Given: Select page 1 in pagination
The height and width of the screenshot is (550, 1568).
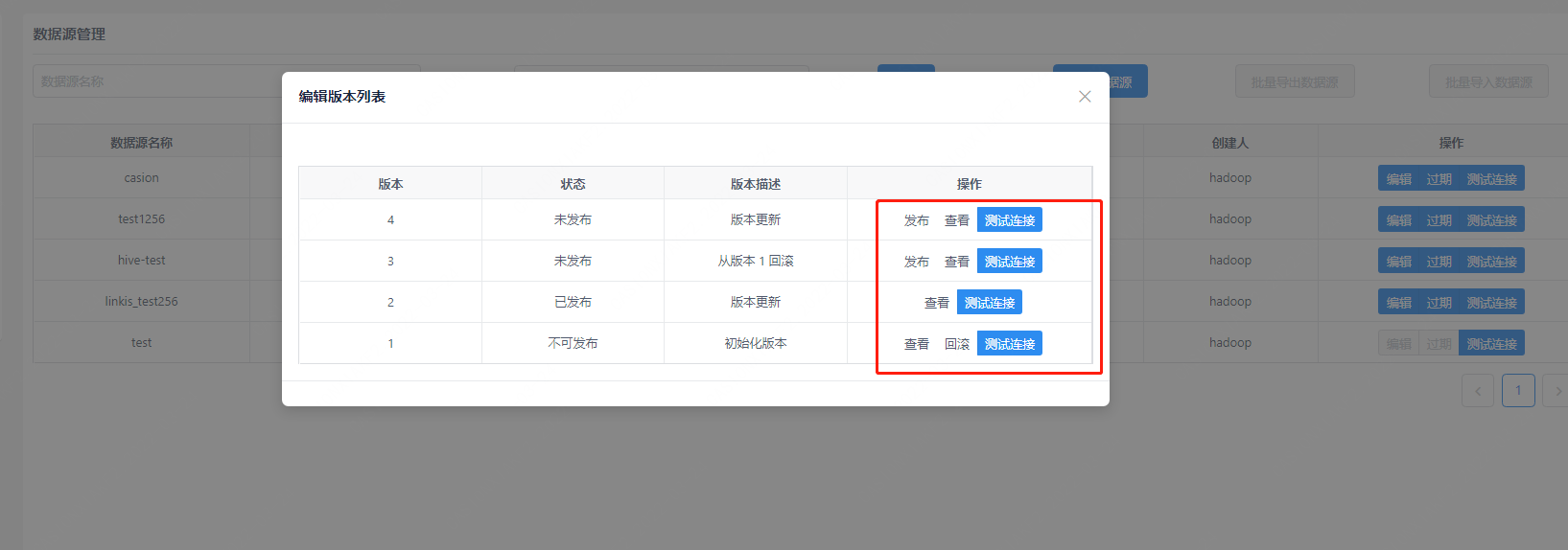Looking at the screenshot, I should (x=1517, y=391).
